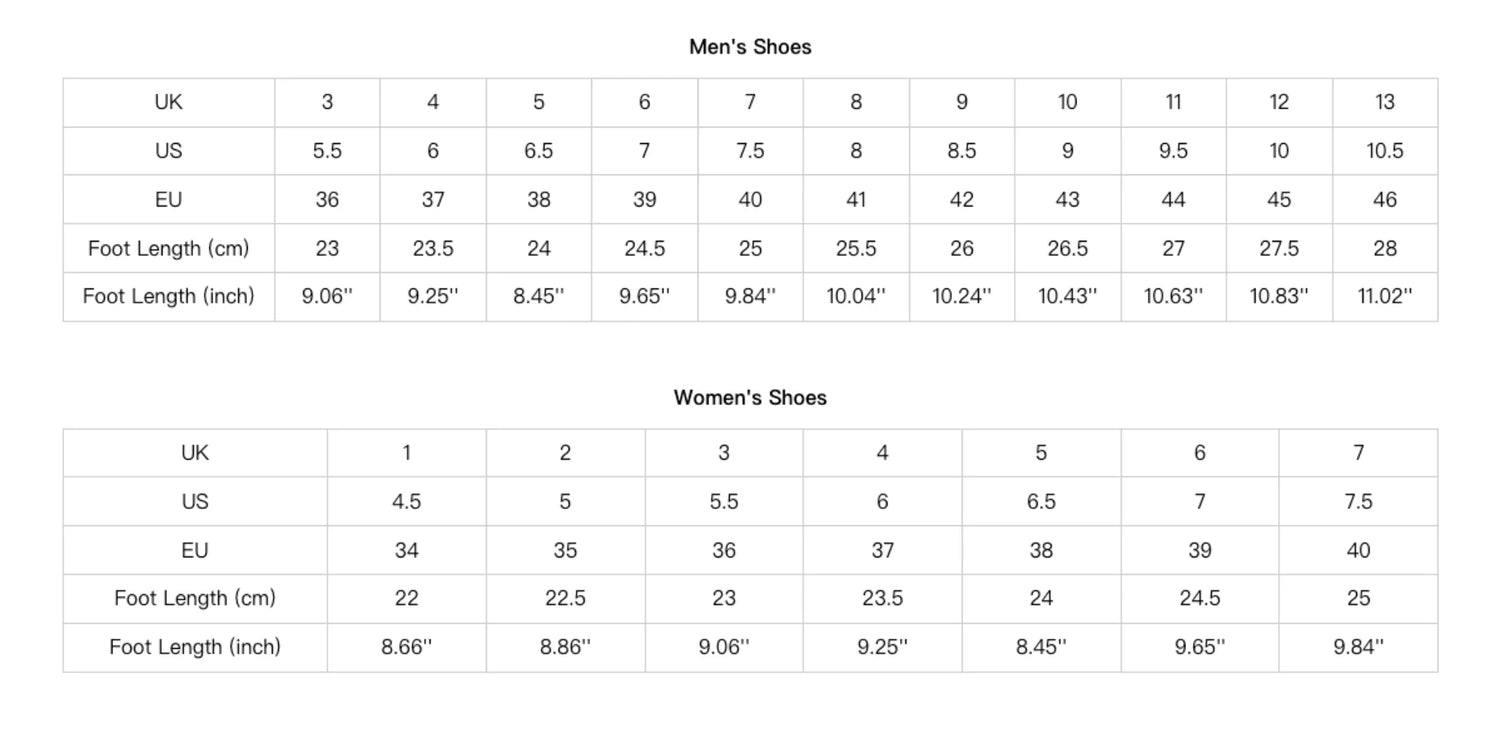Click the 10.63'' foot length cell
This screenshot has height=738, width=1500.
pos(1173,297)
